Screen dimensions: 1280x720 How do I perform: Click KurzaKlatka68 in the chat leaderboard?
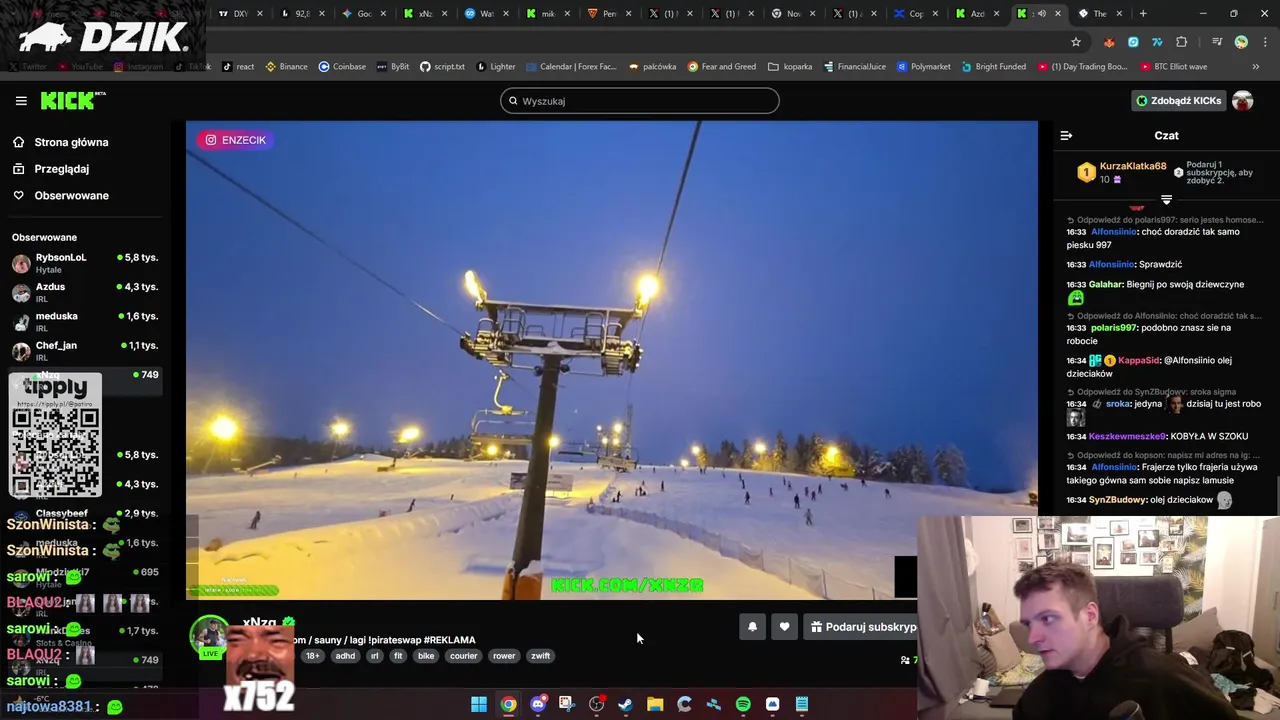1132,166
